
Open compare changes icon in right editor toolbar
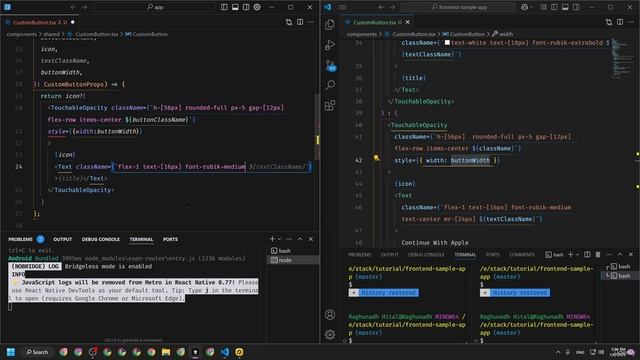(609, 22)
